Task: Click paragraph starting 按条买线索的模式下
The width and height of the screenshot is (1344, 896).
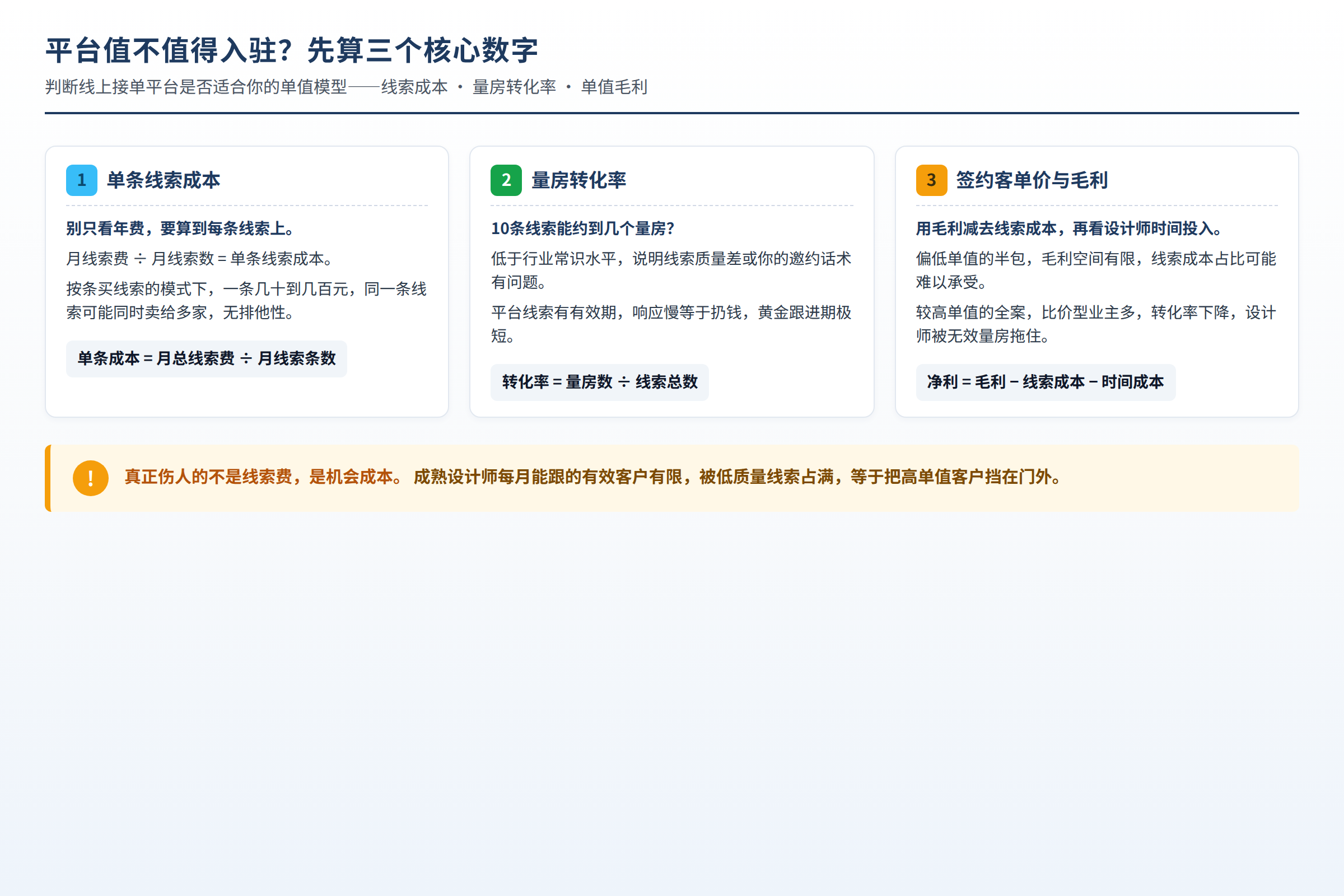Action: click(x=247, y=301)
